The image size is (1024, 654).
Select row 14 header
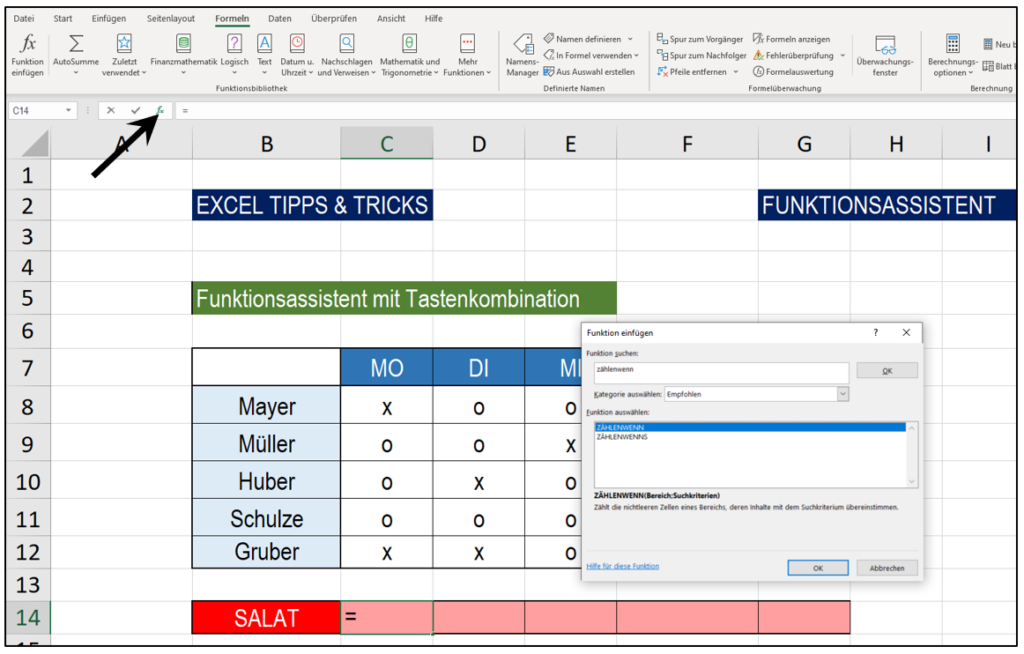click(27, 617)
